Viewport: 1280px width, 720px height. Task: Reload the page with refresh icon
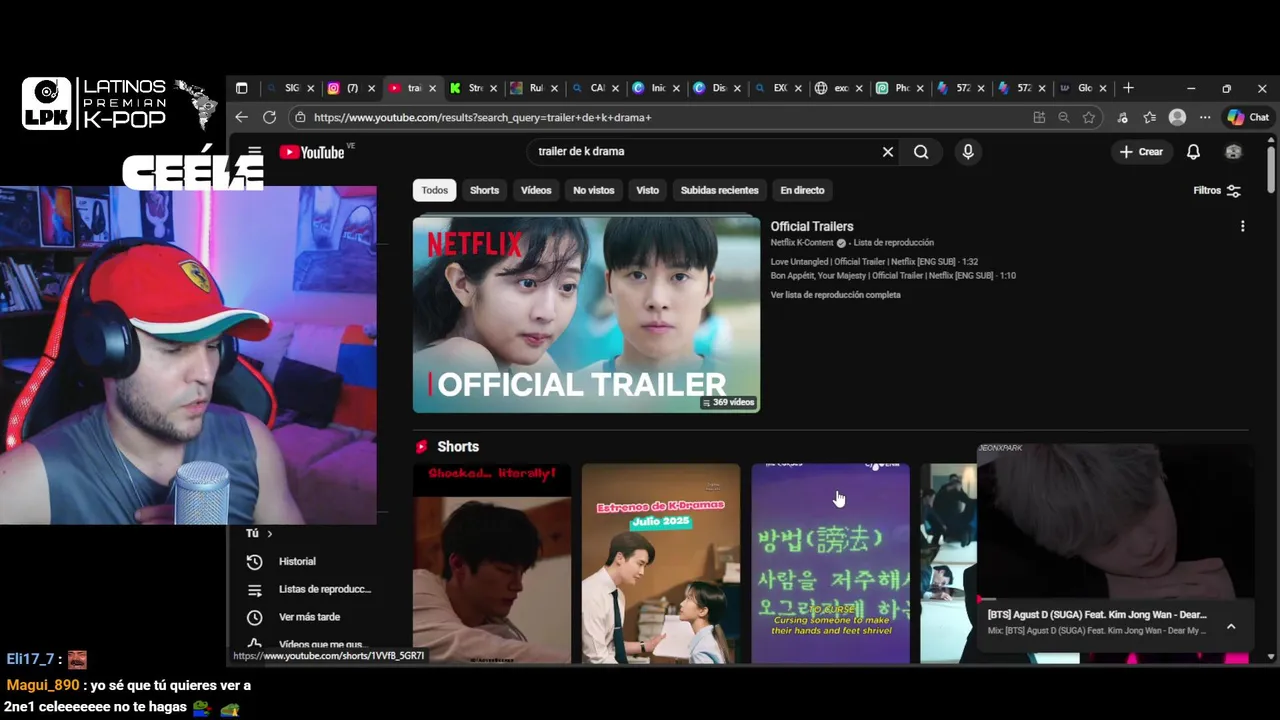tap(269, 118)
